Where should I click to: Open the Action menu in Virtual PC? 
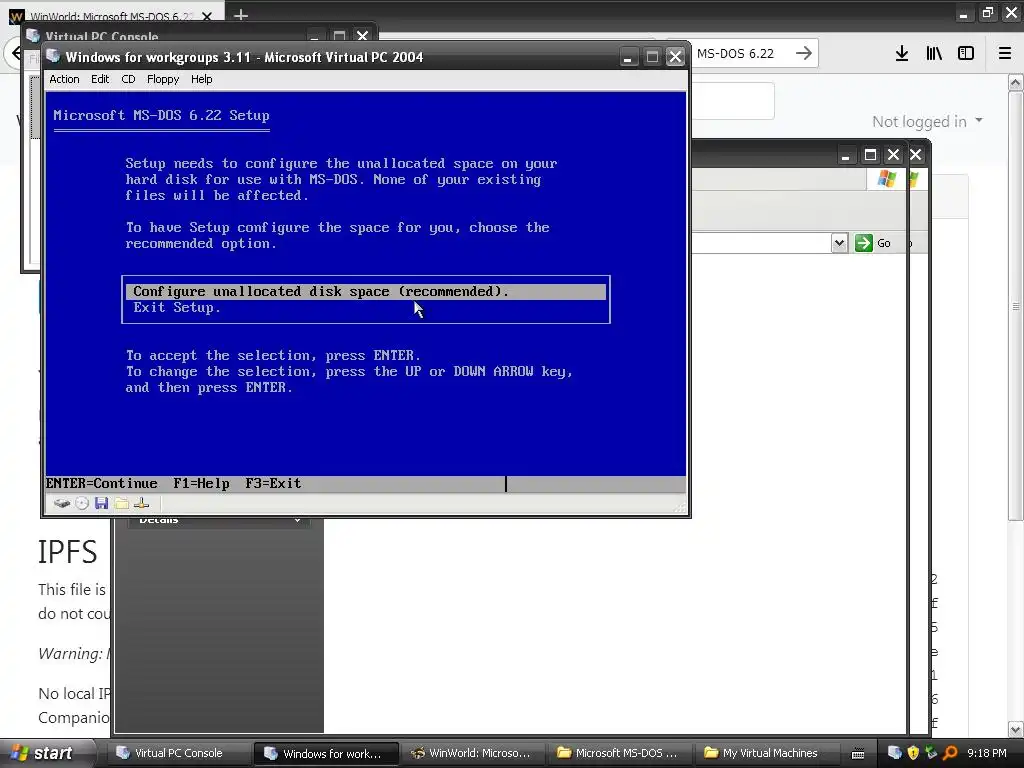coord(64,79)
